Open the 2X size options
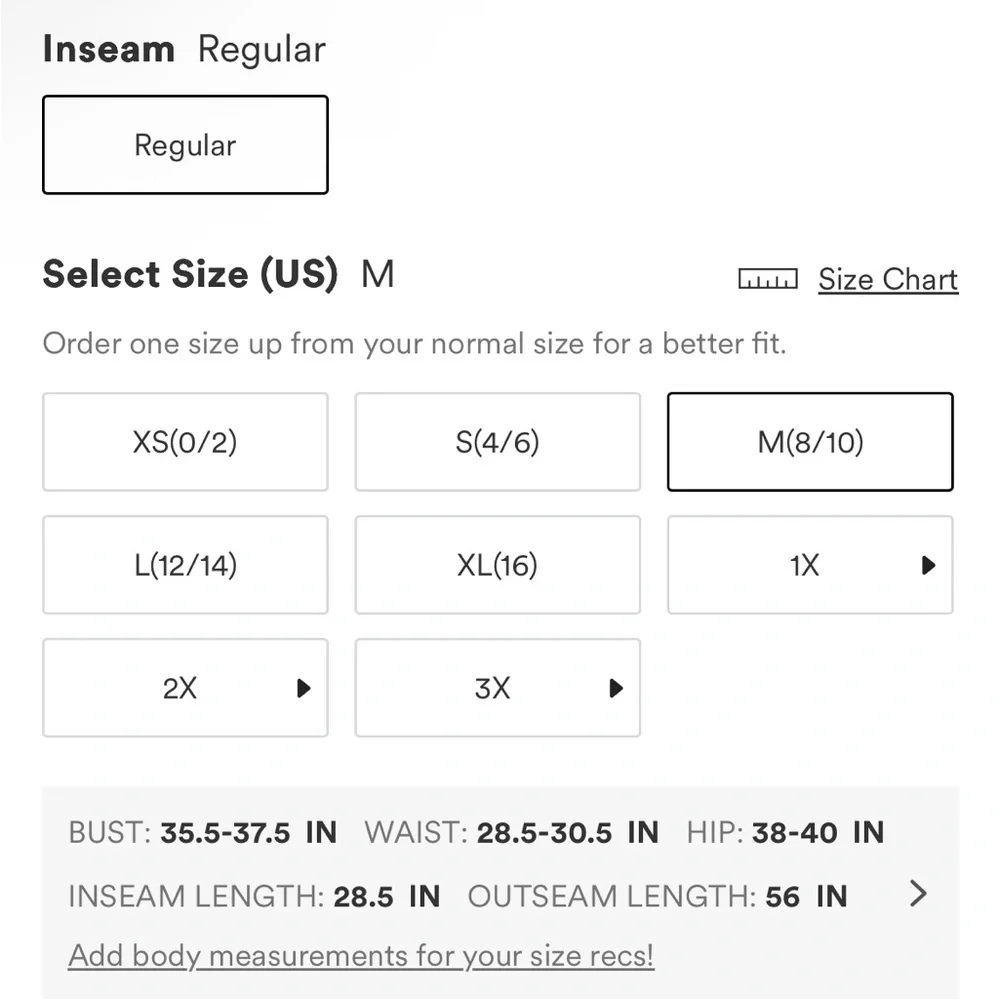This screenshot has height=1000, width=1000. click(180, 688)
